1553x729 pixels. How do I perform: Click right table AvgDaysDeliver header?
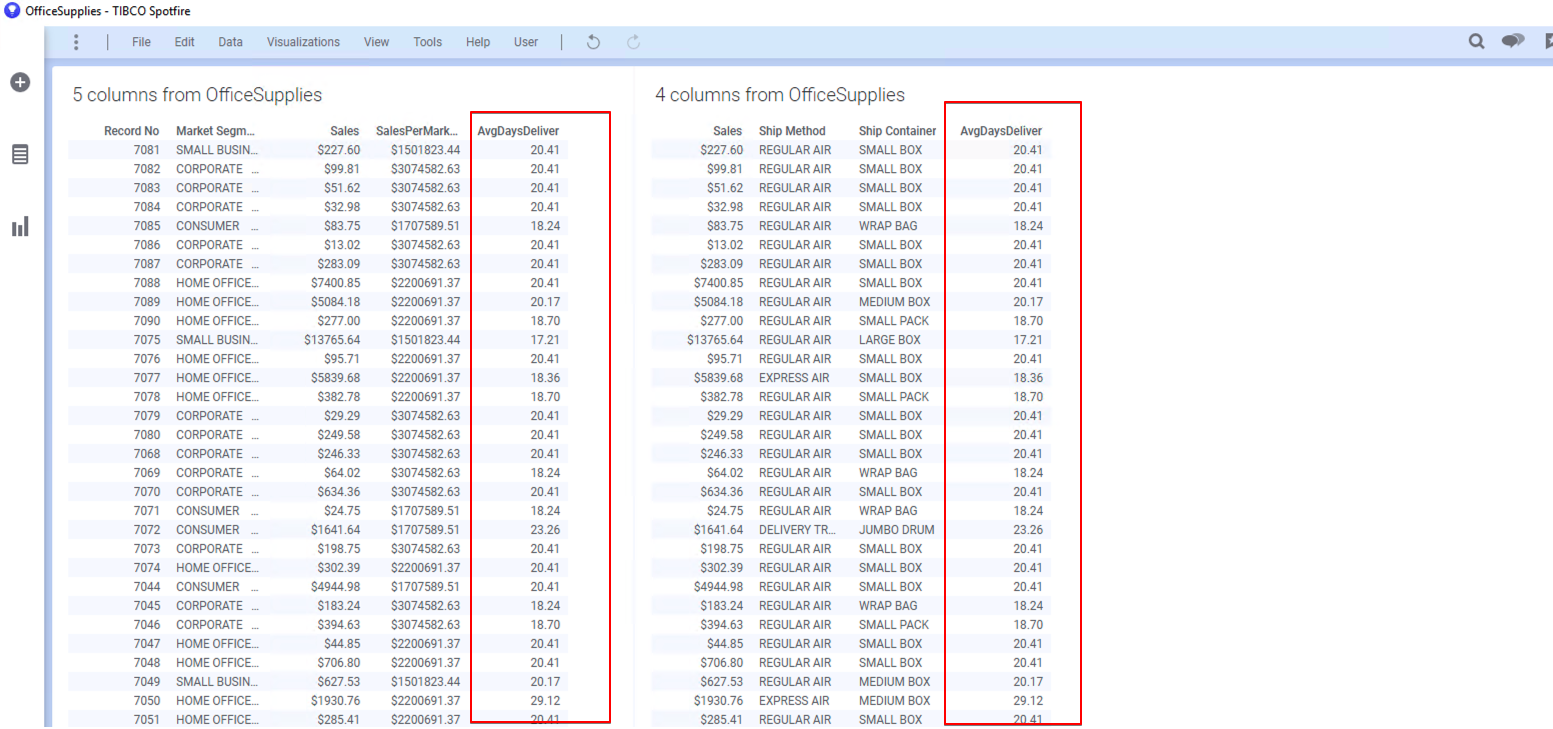(x=1001, y=131)
